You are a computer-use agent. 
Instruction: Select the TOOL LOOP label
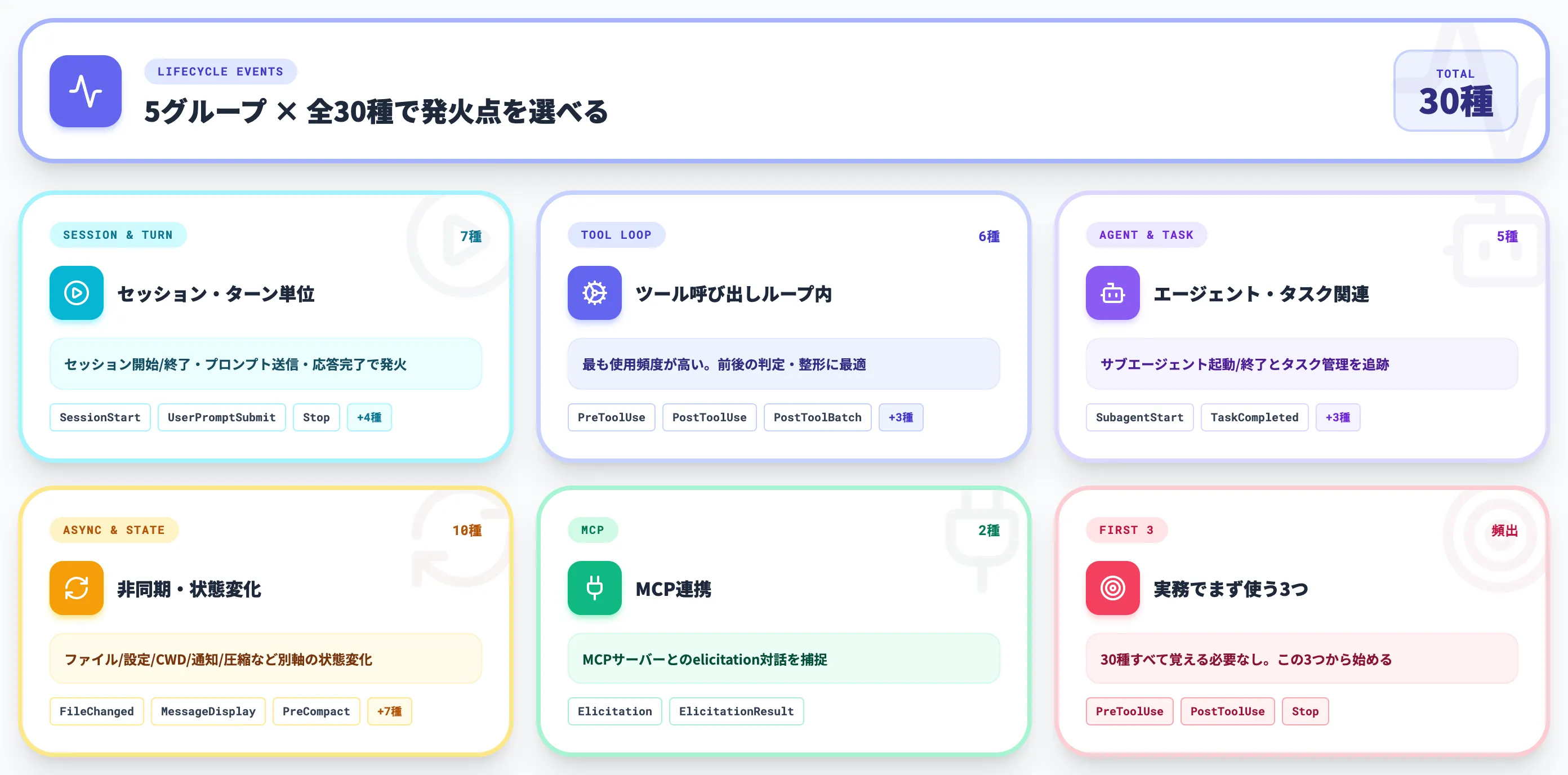[x=616, y=235]
